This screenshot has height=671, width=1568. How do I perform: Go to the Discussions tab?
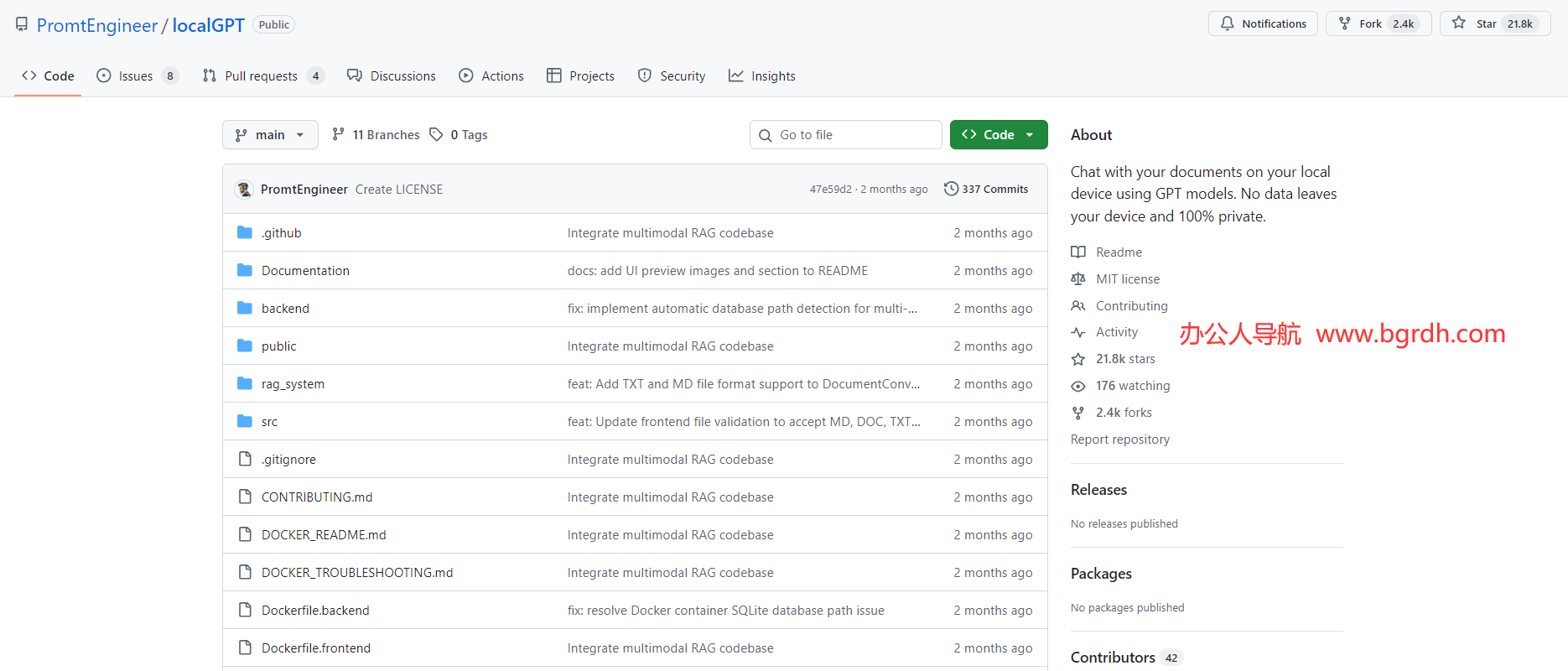(x=392, y=75)
